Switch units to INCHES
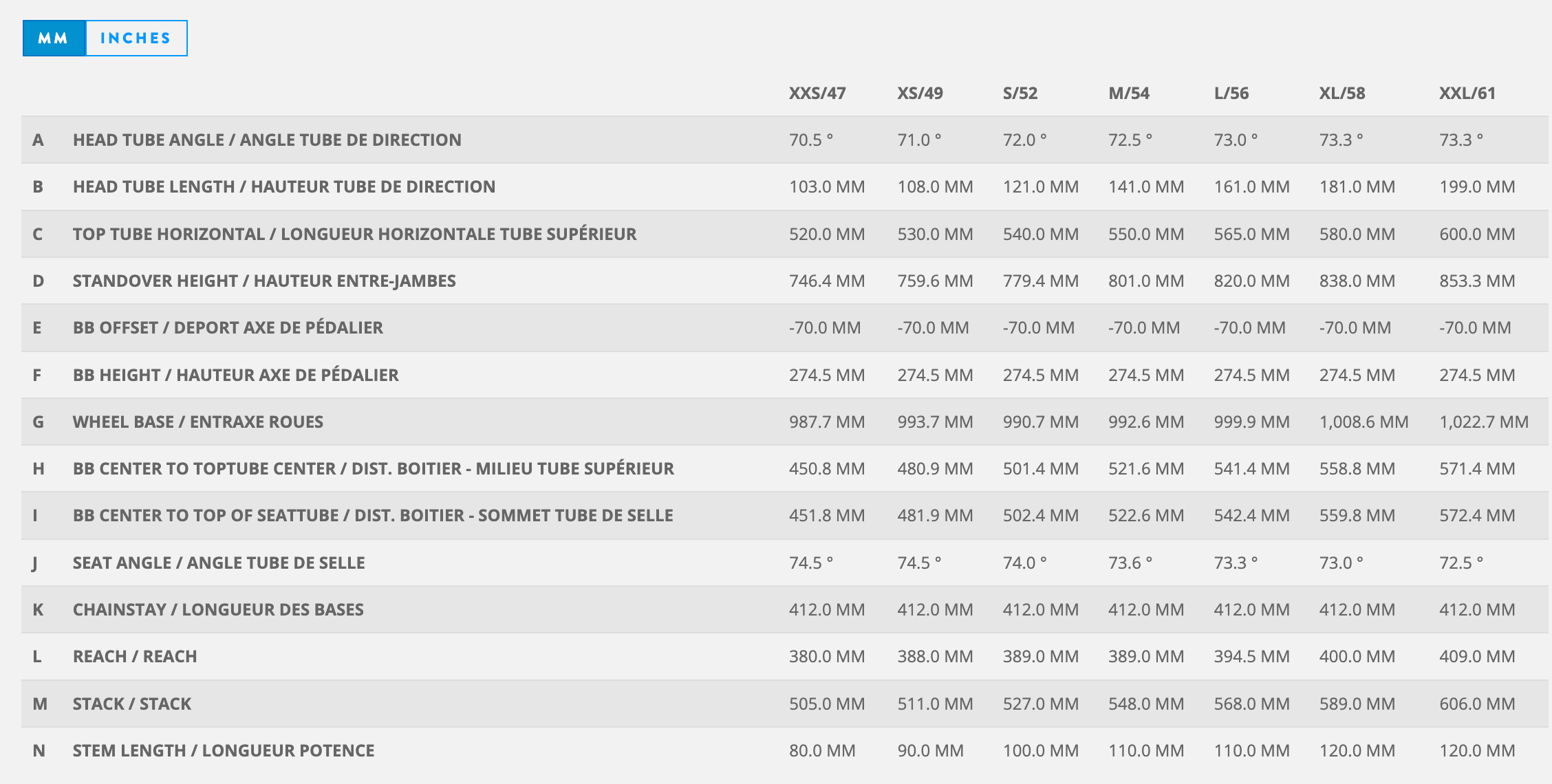 click(136, 39)
